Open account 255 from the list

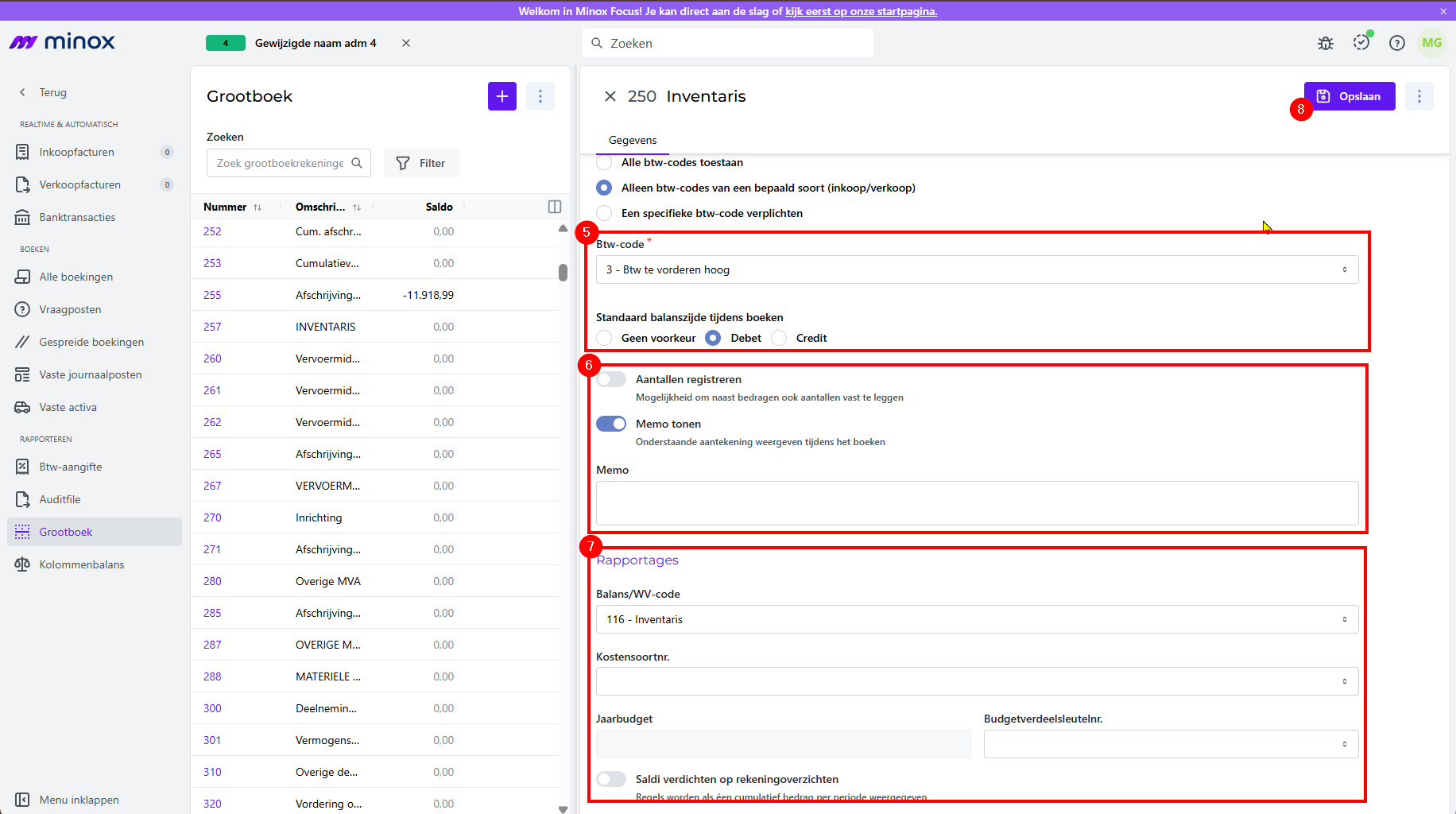click(x=212, y=295)
